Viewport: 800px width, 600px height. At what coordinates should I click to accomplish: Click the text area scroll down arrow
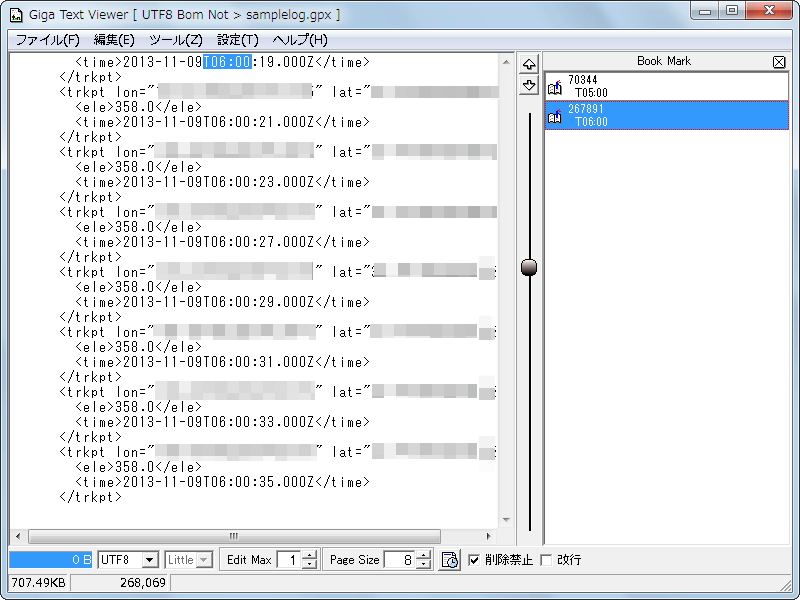pyautogui.click(x=506, y=520)
